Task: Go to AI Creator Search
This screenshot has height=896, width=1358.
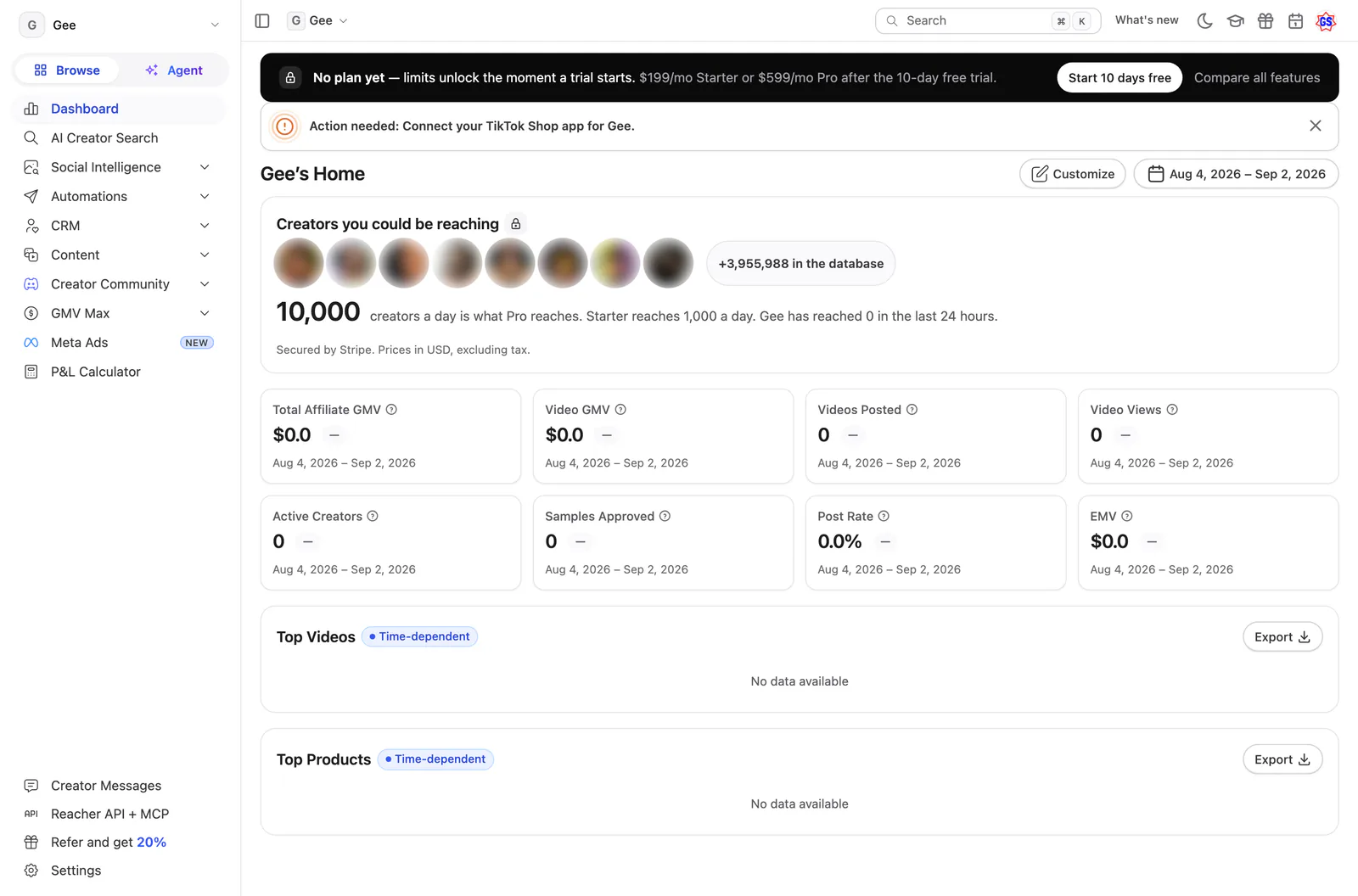Action: (x=119, y=138)
